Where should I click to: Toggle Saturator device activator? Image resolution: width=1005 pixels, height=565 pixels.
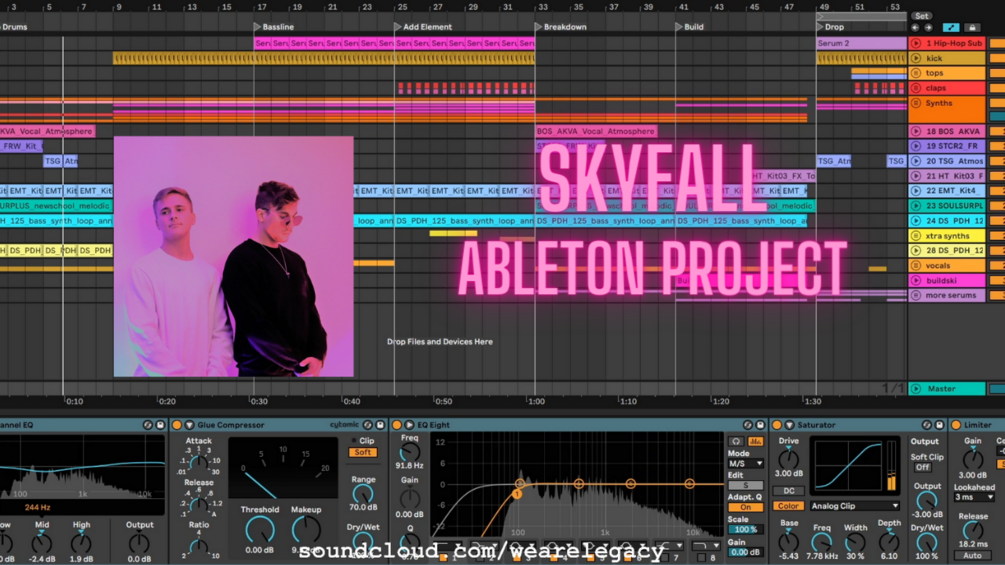point(777,425)
